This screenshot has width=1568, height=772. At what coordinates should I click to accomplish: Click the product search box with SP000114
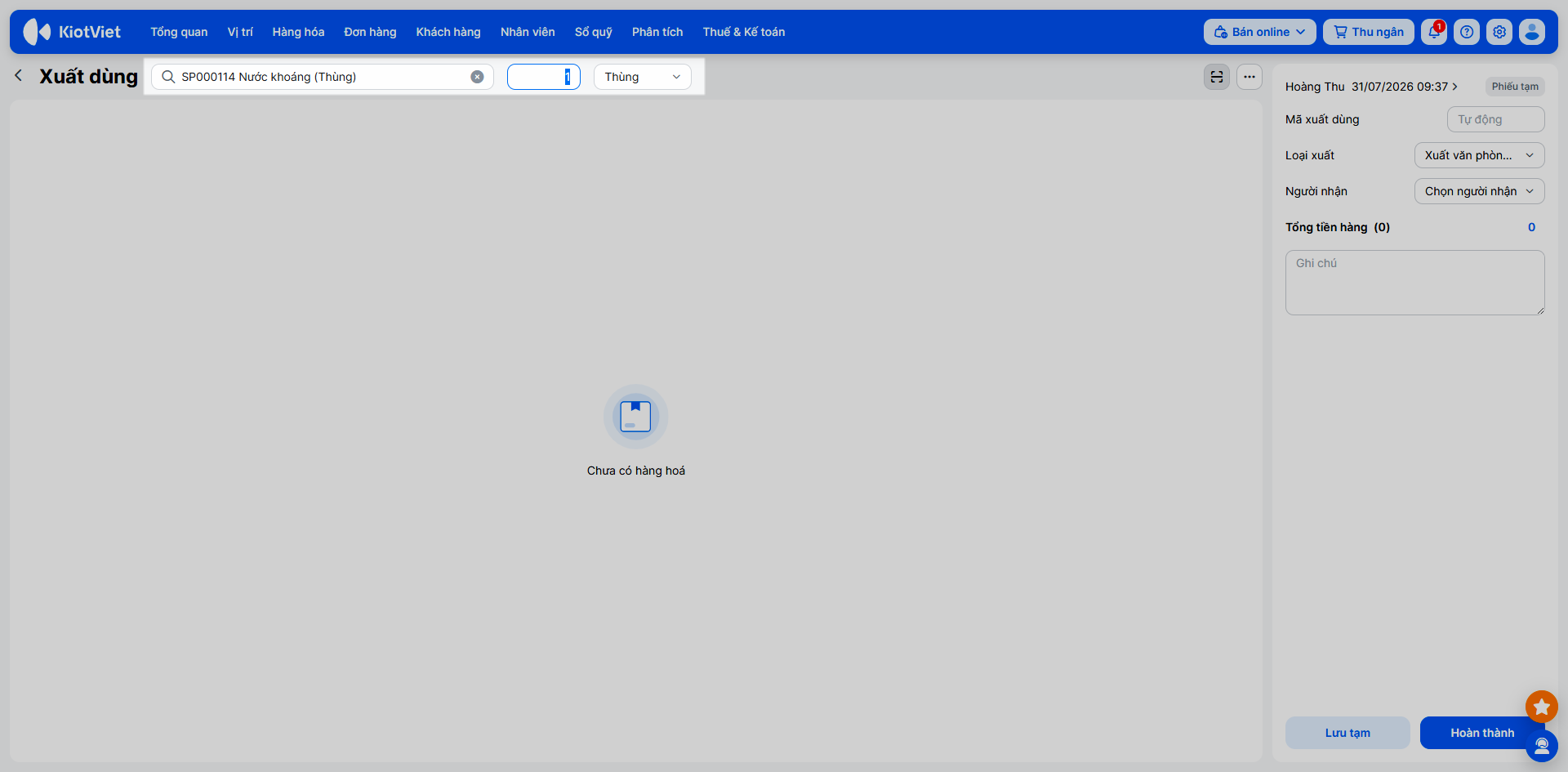coord(323,77)
